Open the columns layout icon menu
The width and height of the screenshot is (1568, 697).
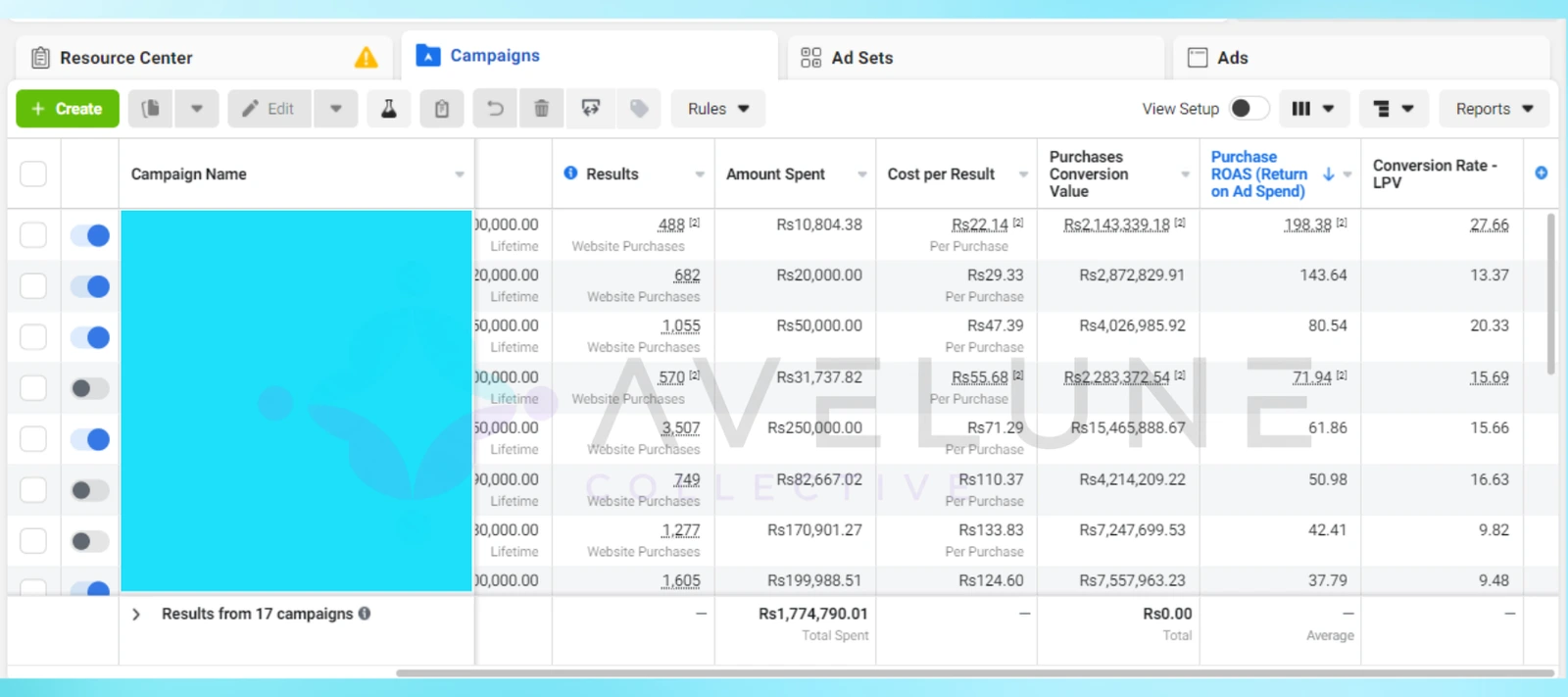coord(1313,109)
